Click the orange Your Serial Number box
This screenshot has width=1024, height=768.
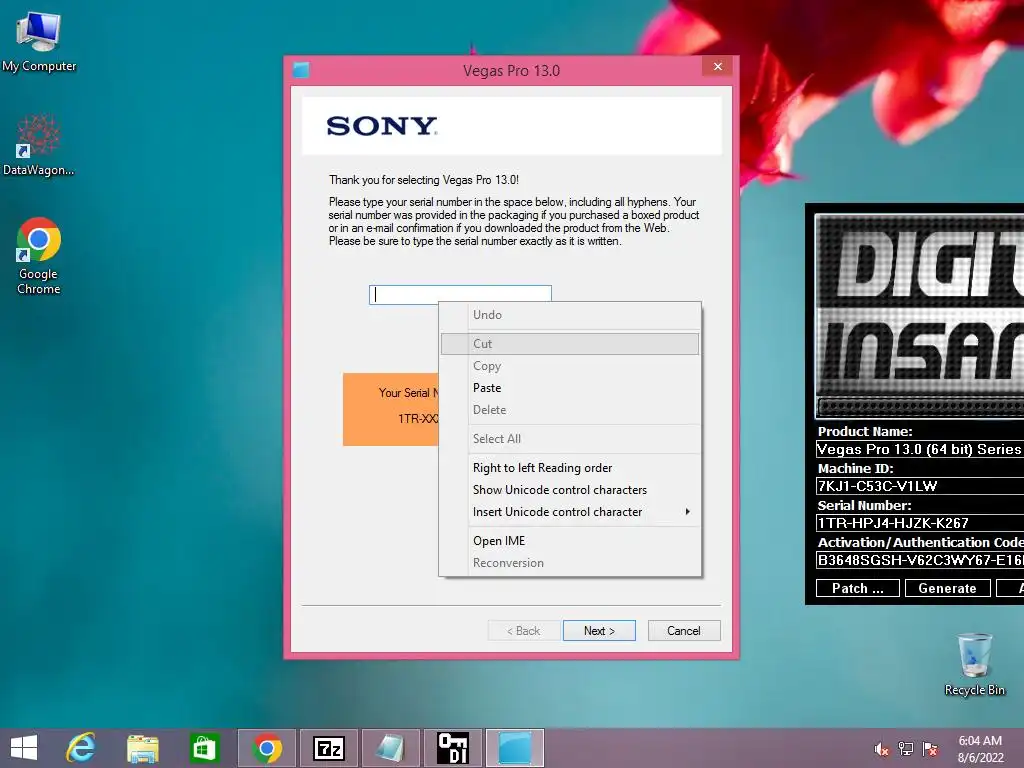click(391, 409)
